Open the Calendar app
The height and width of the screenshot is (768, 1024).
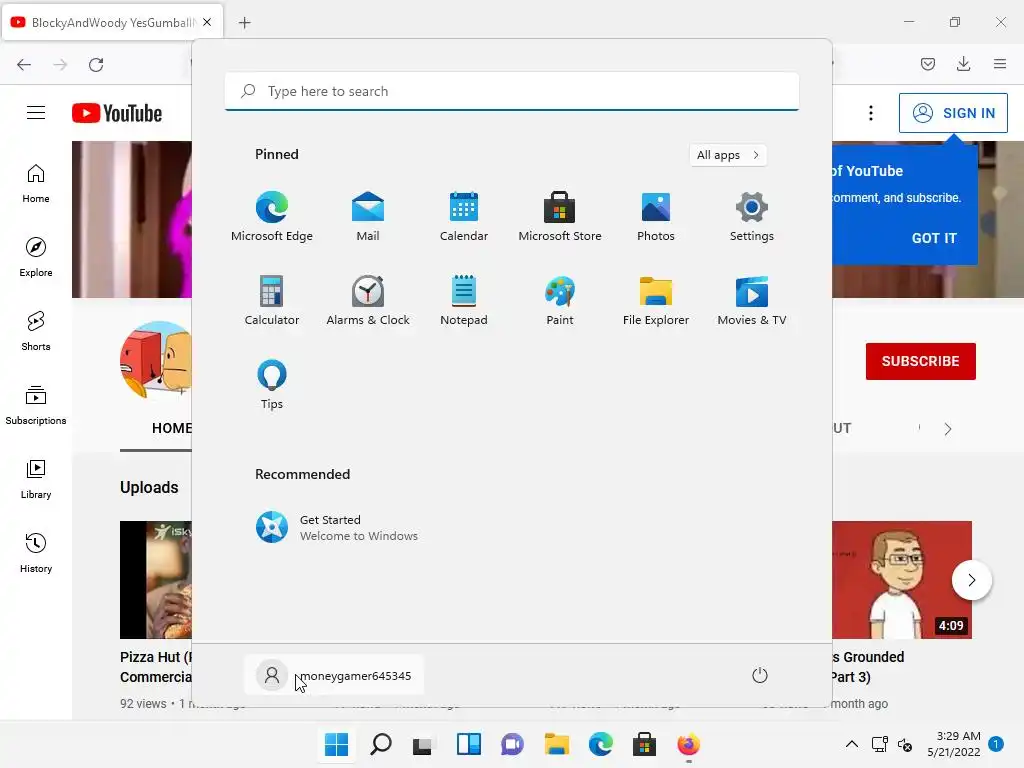coord(464,217)
